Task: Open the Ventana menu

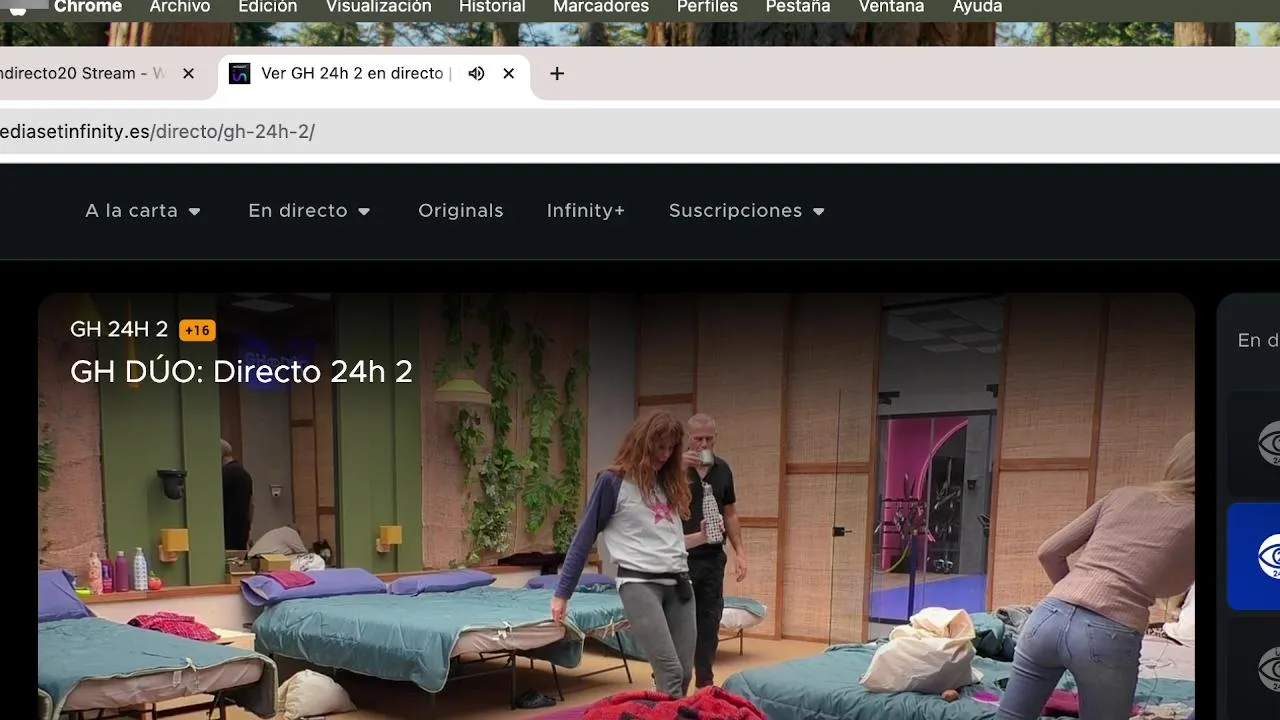Action: pos(891,7)
